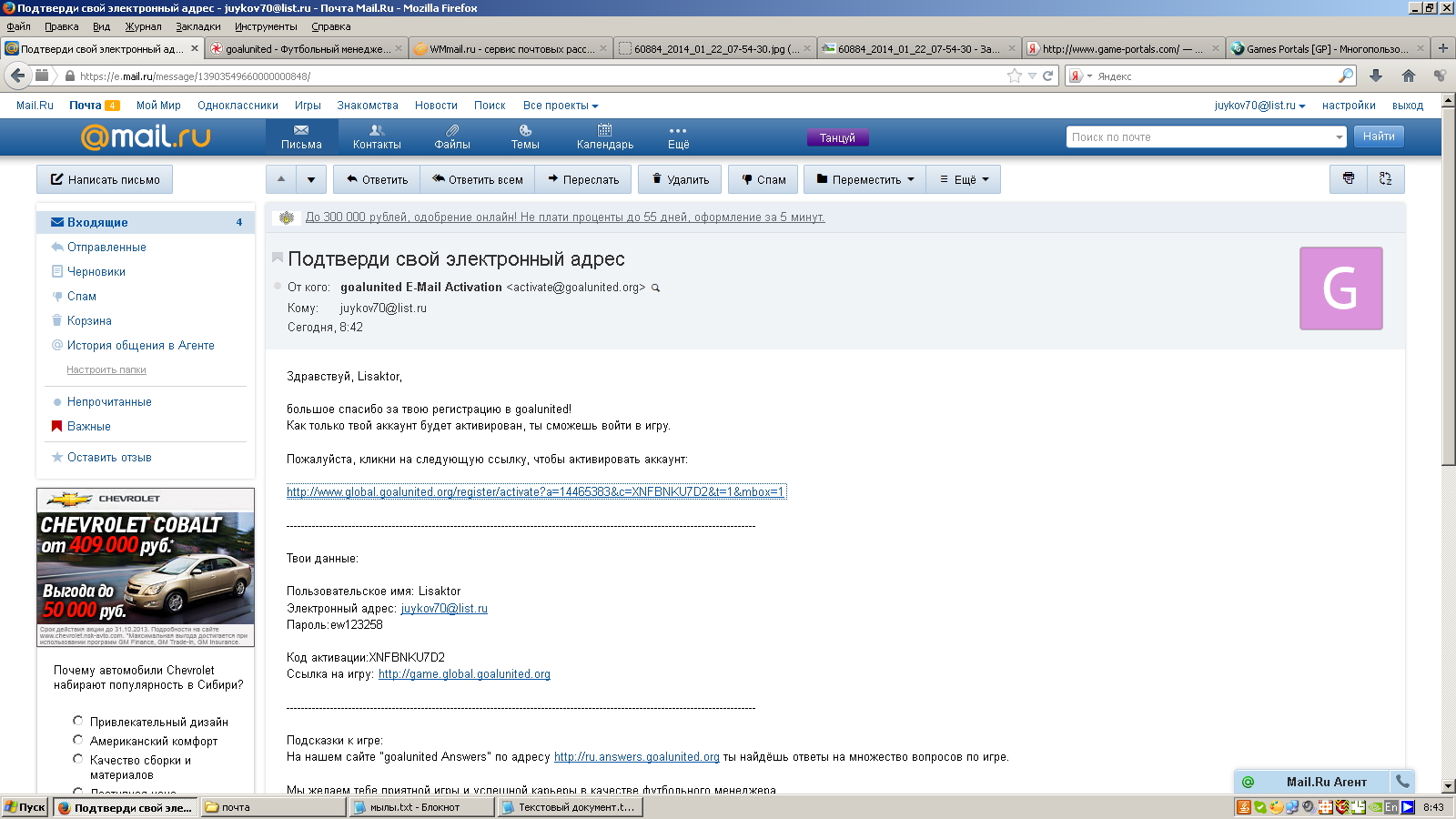
Task: Open the Письма section in mail header
Action: (301, 137)
